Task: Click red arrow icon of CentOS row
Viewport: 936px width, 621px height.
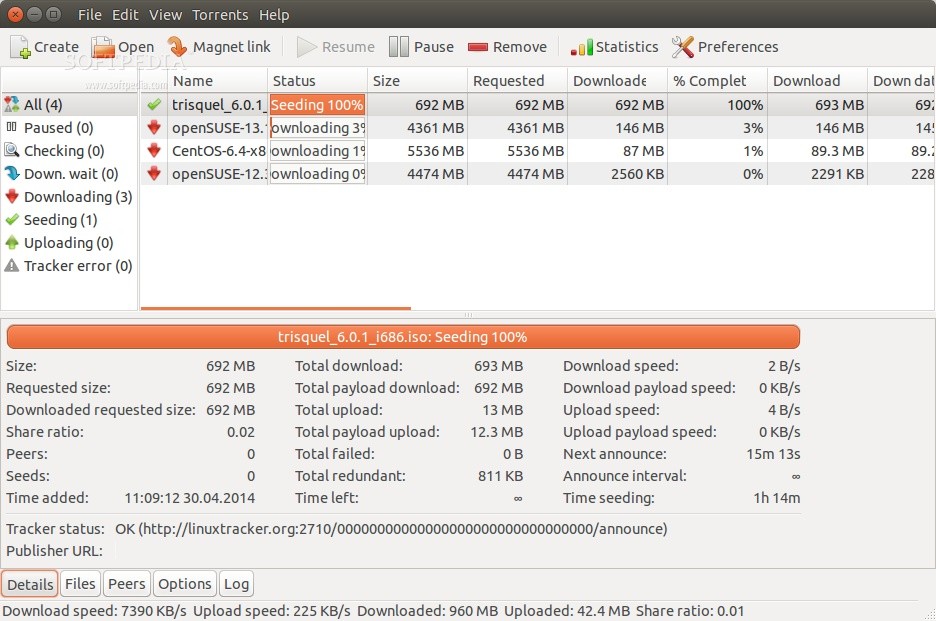Action: tap(154, 150)
